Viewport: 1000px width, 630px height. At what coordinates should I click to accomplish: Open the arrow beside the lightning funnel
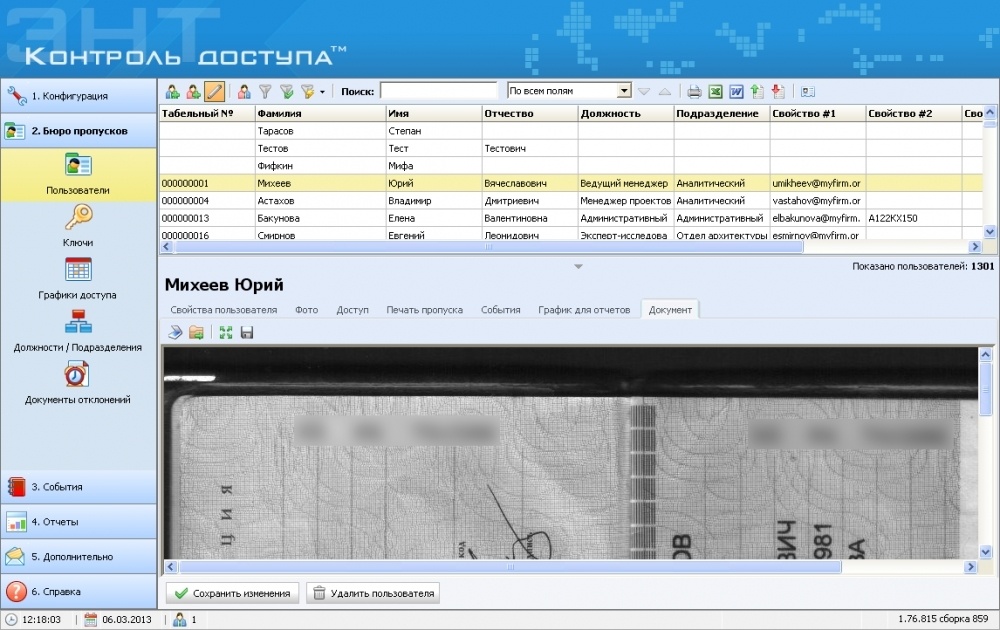coord(322,92)
